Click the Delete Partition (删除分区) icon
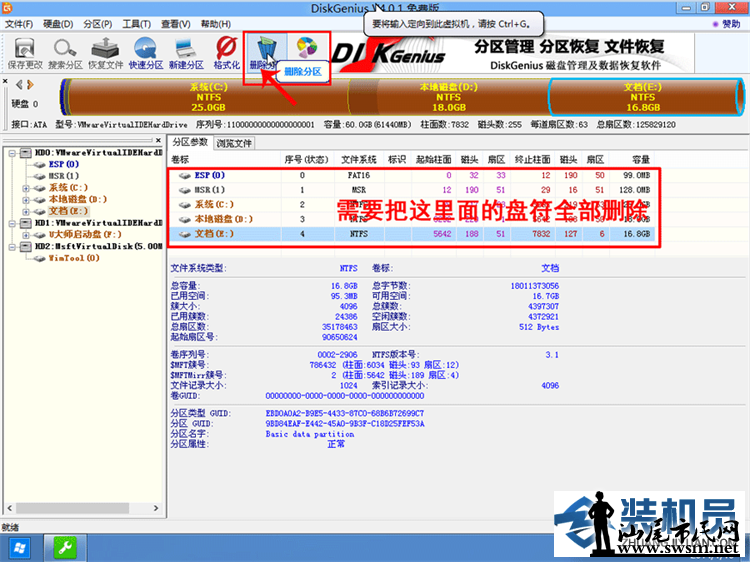 265,53
